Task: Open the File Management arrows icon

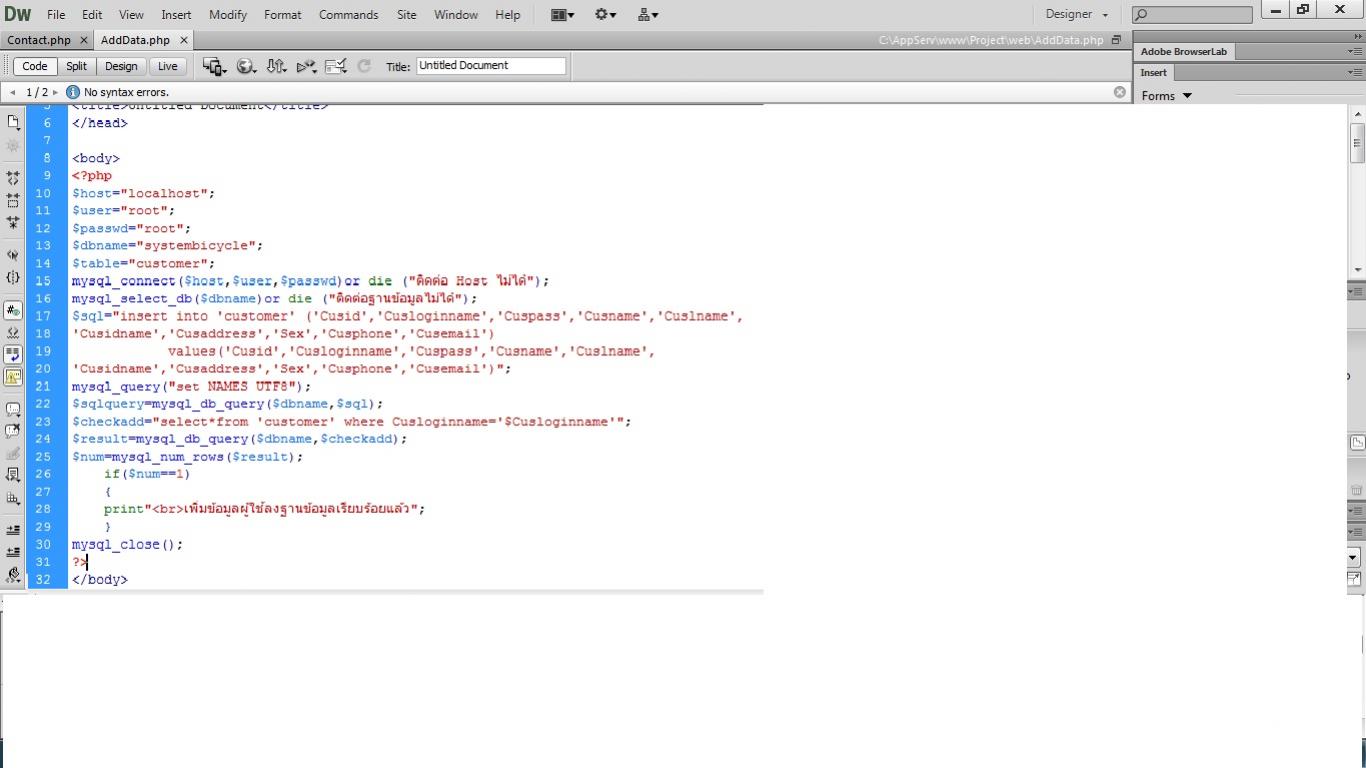Action: click(277, 66)
